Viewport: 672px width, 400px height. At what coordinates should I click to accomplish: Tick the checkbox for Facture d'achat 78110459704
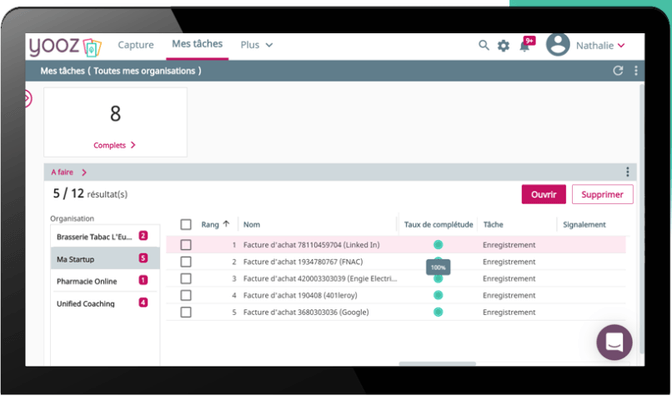[x=186, y=245]
